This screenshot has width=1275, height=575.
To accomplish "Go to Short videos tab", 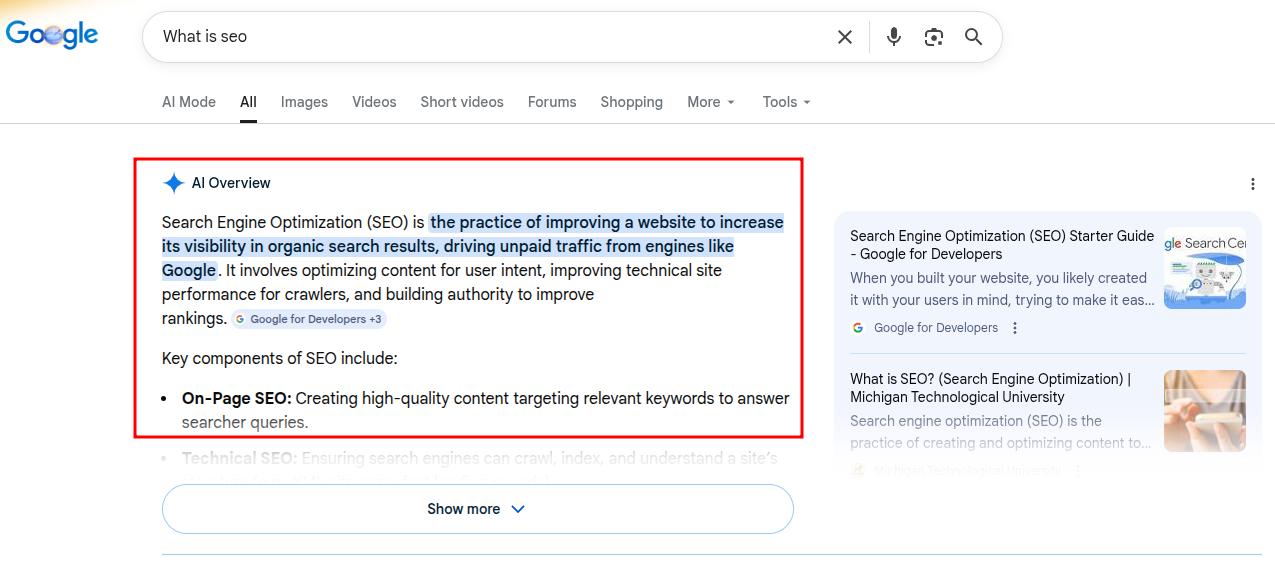I will pyautogui.click(x=462, y=102).
